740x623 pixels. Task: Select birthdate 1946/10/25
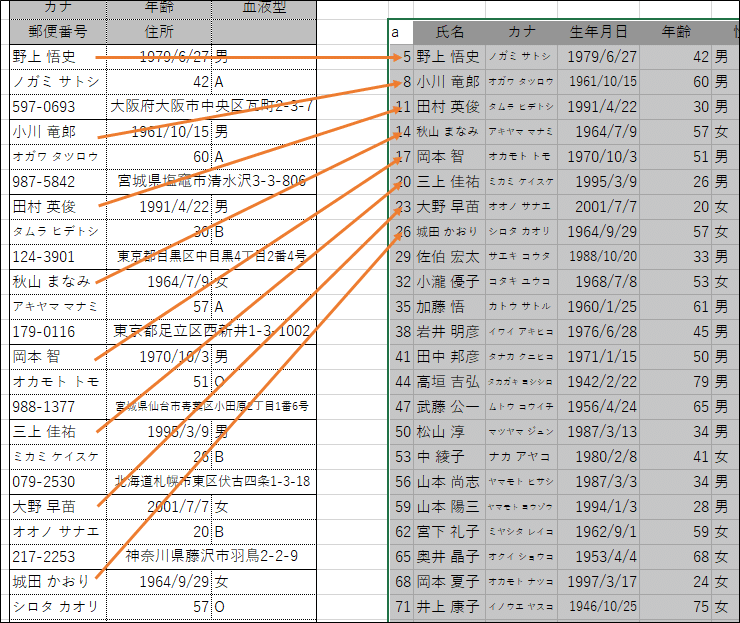[598, 607]
